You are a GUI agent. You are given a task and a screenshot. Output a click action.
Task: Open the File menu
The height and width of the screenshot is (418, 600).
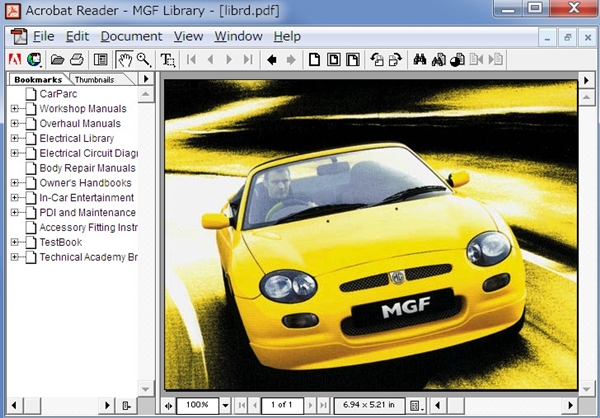tap(43, 36)
